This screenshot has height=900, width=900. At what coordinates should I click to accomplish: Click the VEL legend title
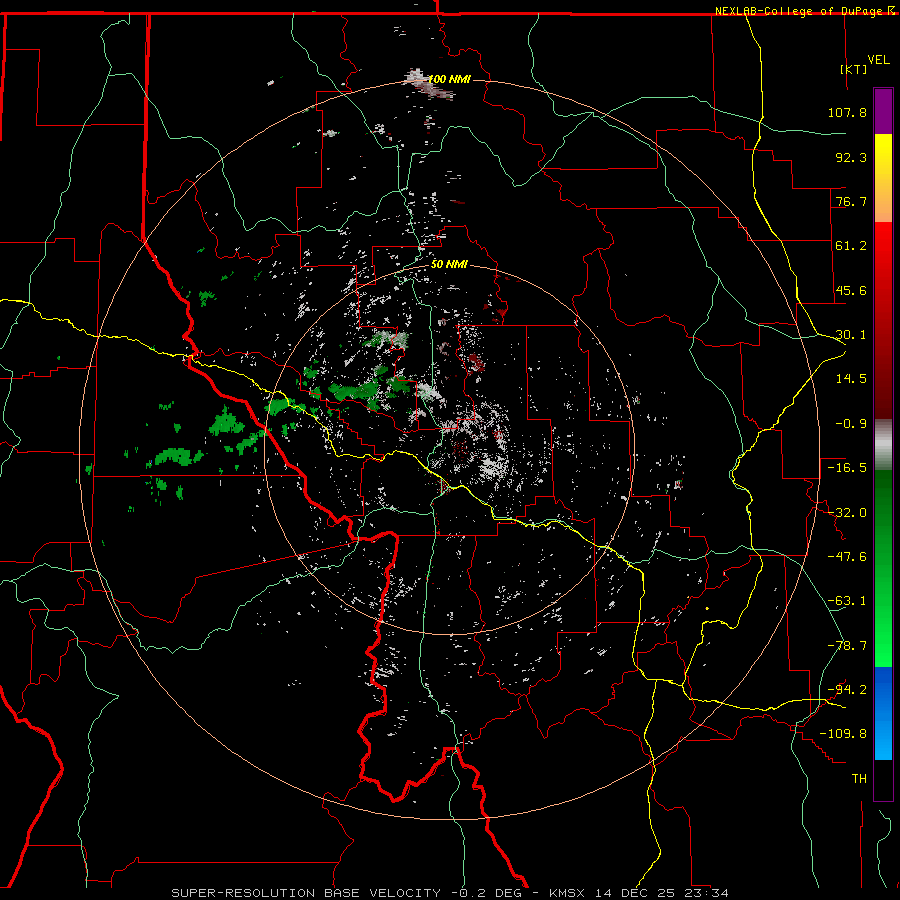tap(878, 60)
